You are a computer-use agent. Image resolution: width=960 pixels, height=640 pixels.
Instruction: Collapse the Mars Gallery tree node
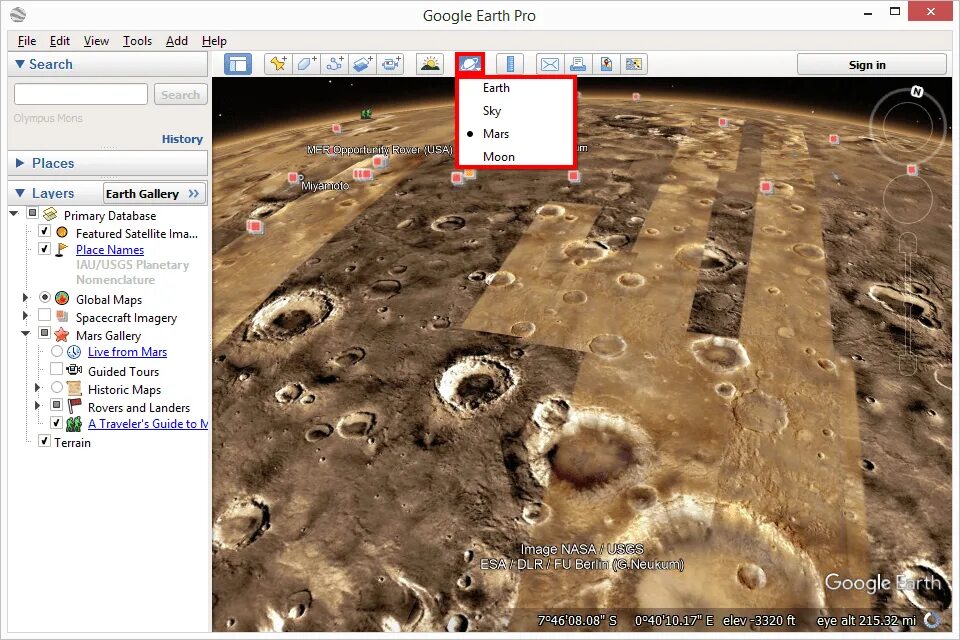[25, 334]
